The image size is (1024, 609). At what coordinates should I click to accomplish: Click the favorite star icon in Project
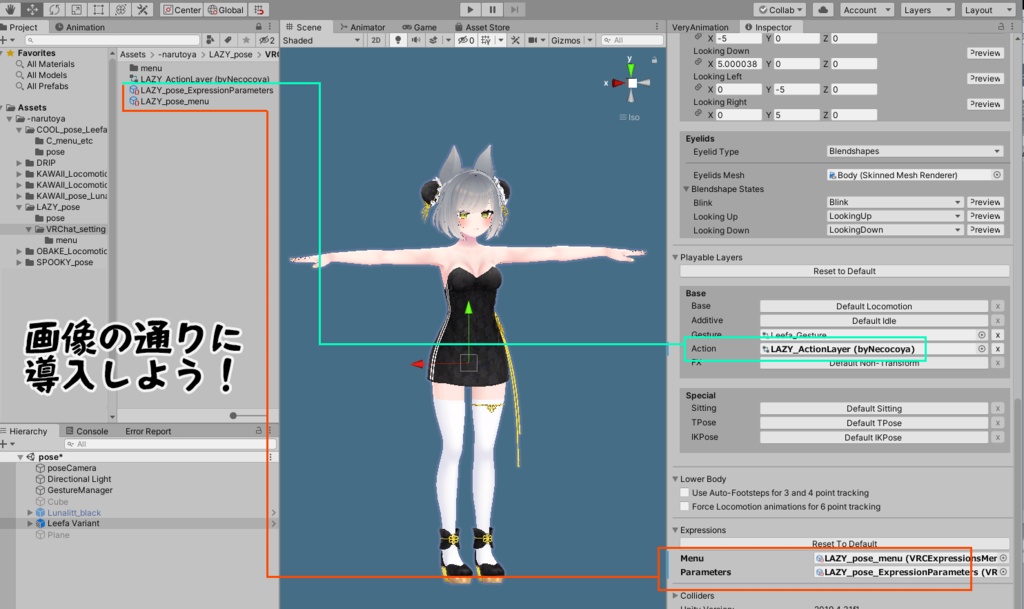point(246,40)
